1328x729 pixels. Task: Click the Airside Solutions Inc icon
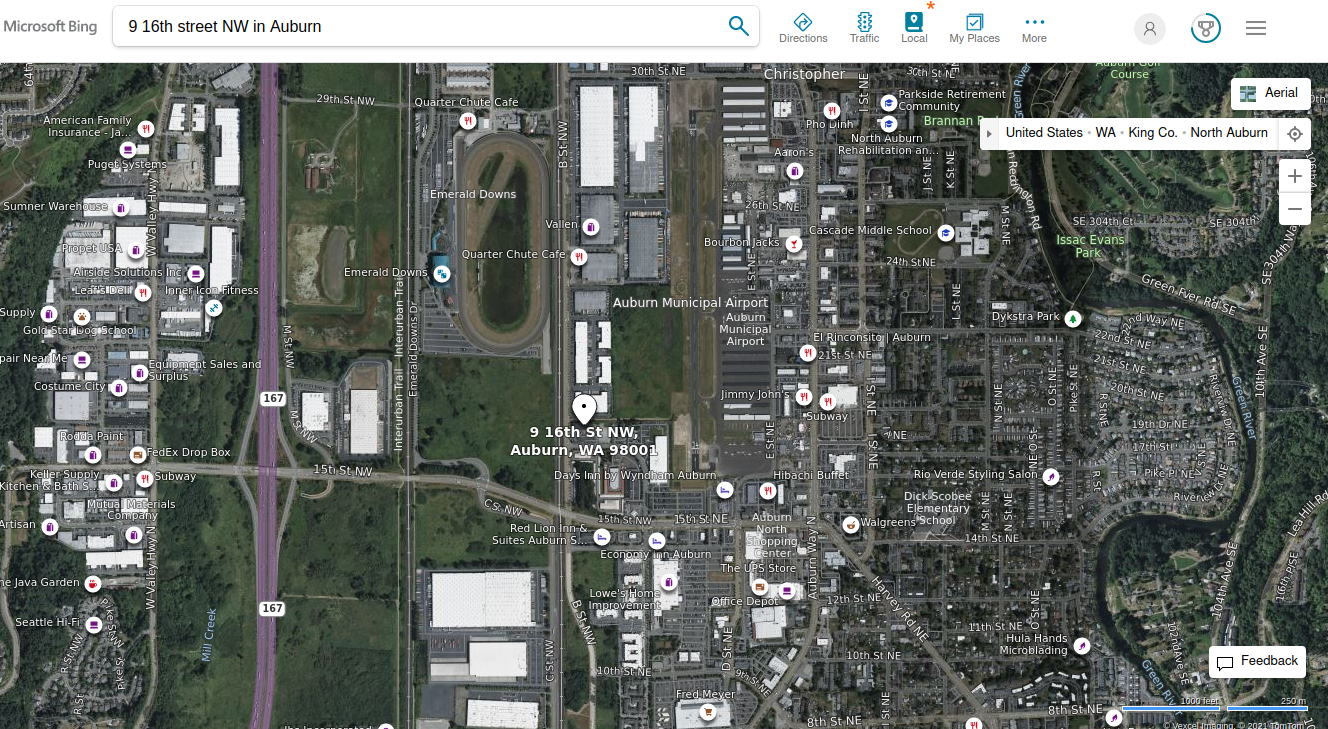pos(196,273)
